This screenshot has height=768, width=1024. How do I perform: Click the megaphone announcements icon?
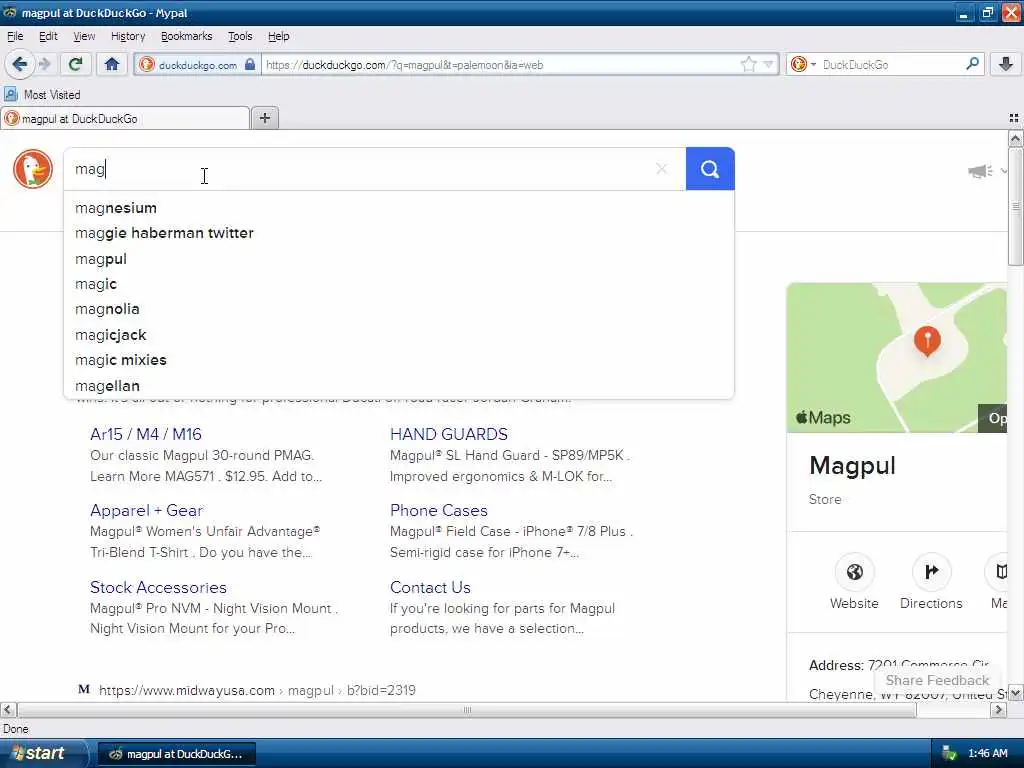980,171
